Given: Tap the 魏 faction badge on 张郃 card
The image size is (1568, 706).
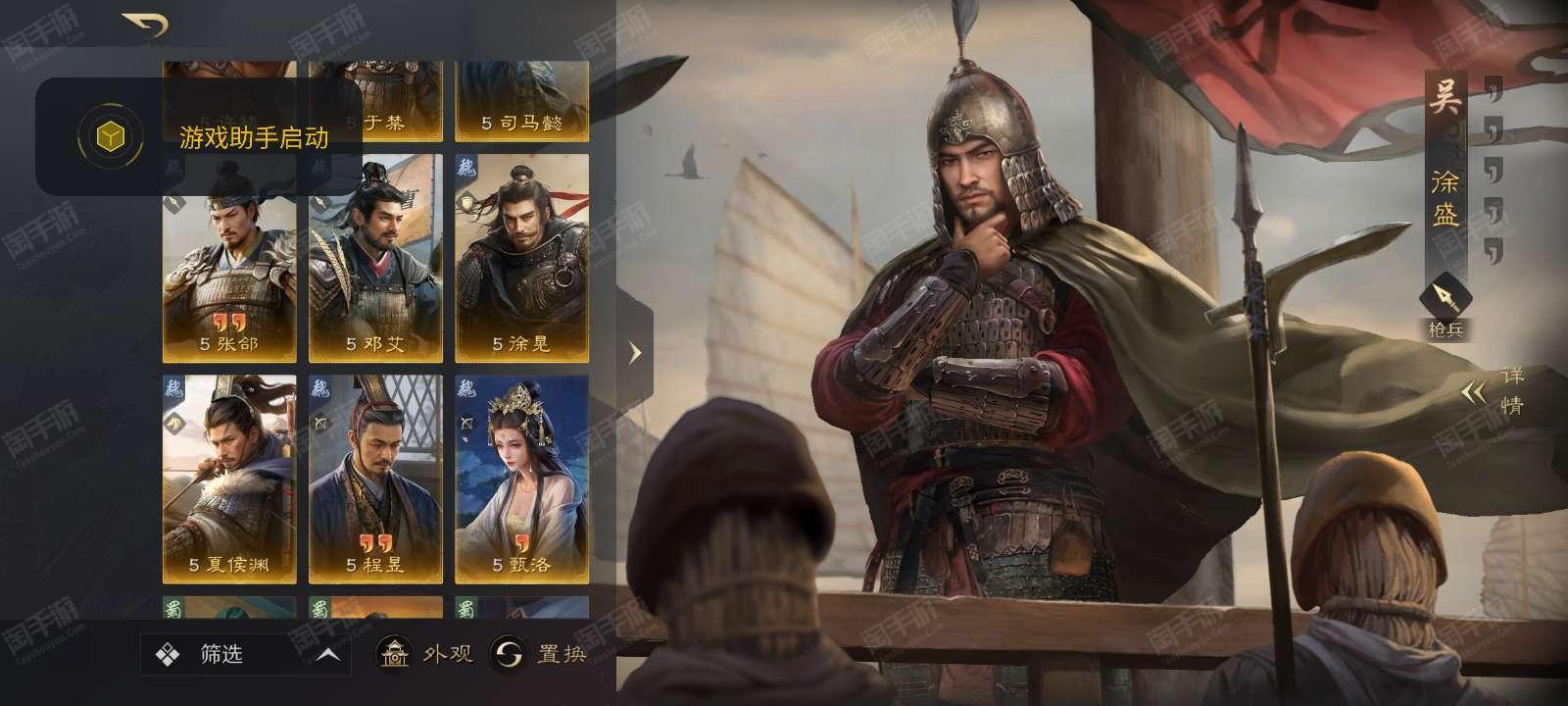Looking at the screenshot, I should coord(172,167).
